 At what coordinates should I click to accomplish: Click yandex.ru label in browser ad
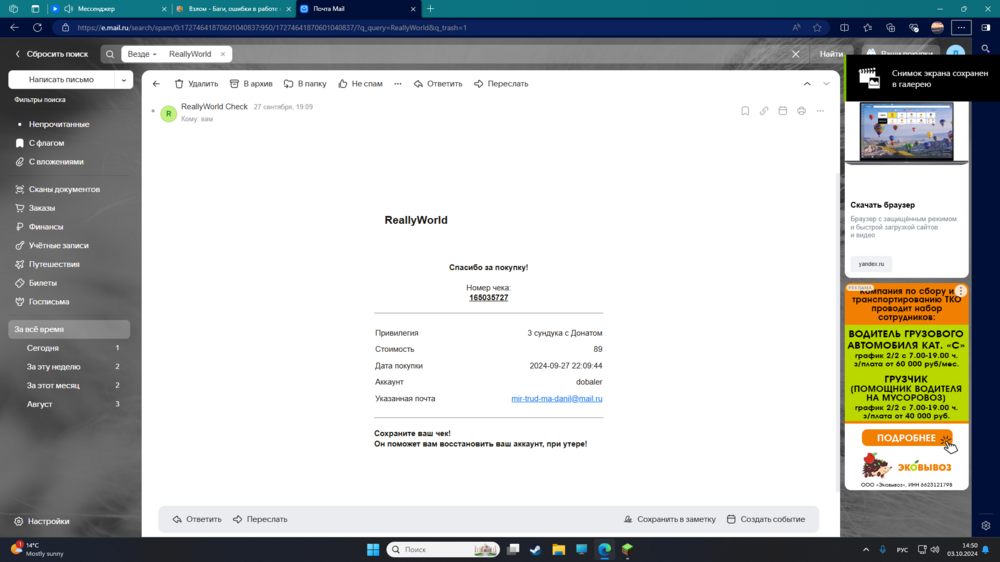pyautogui.click(x=871, y=264)
